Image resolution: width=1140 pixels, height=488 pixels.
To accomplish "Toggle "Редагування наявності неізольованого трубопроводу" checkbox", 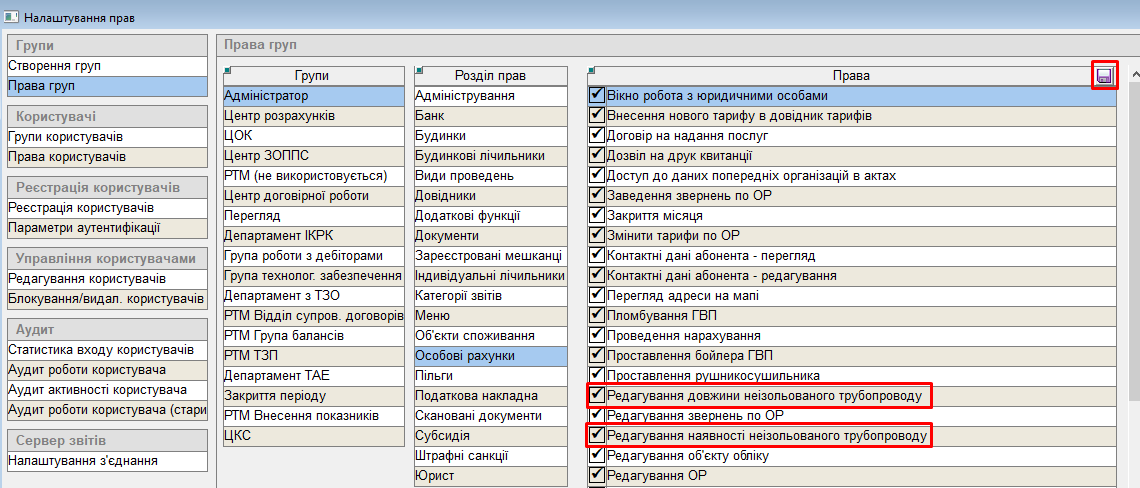I will coord(597,436).
